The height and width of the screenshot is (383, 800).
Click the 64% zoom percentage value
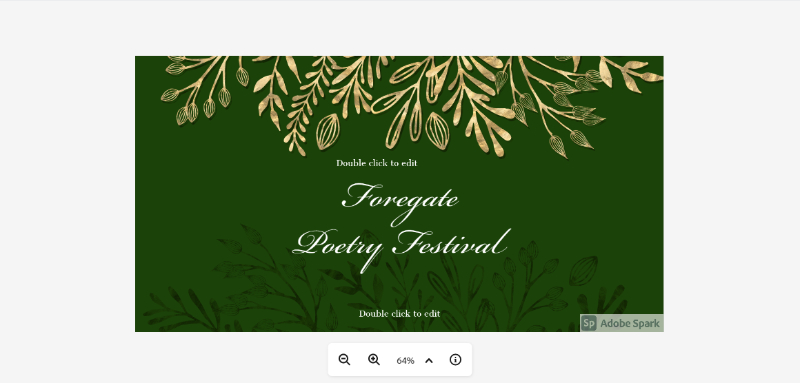coord(405,361)
